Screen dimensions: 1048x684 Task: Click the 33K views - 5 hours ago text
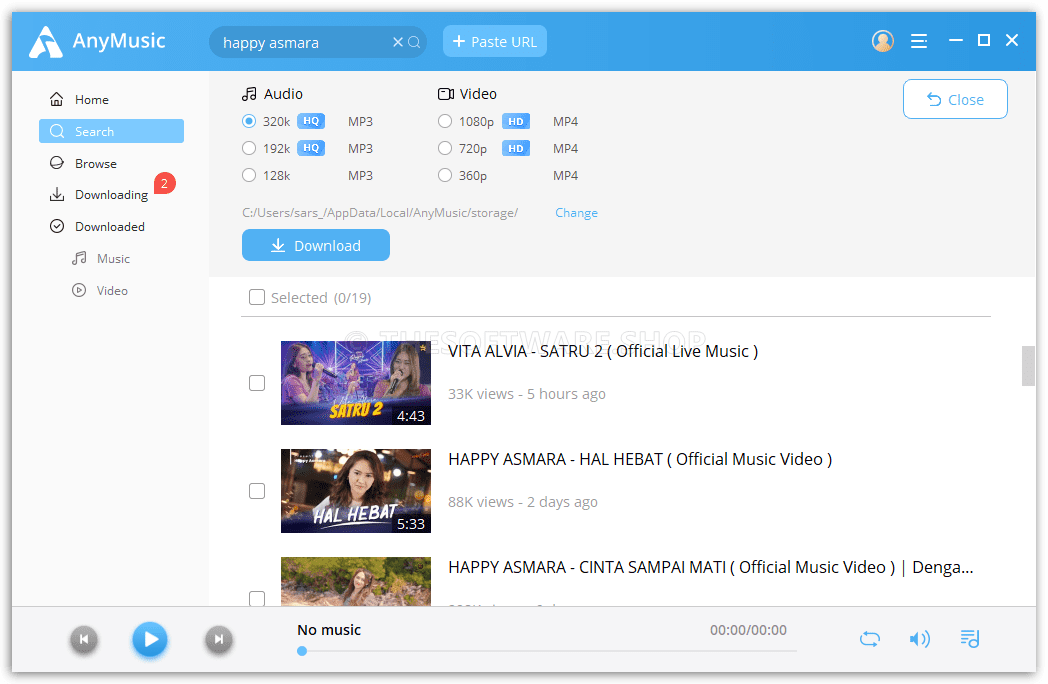click(x=527, y=394)
